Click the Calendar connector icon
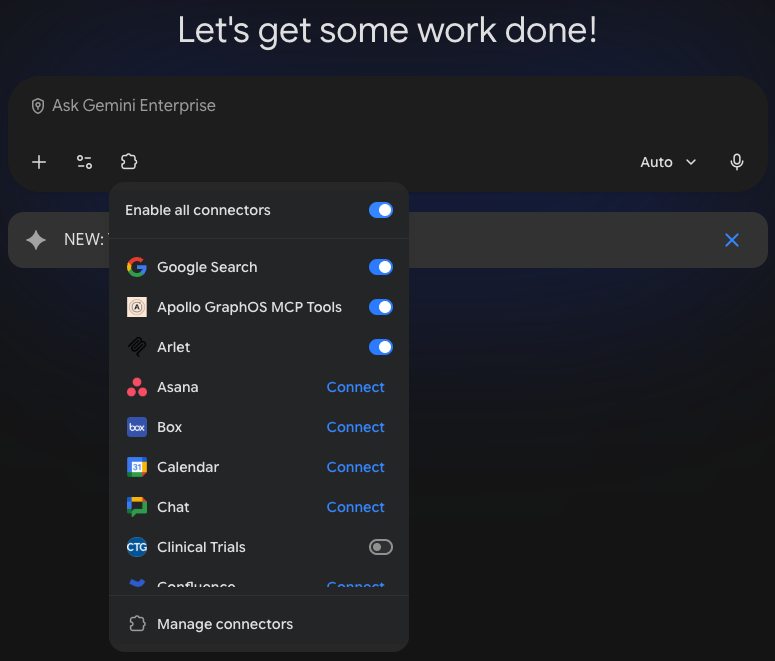 tap(137, 467)
